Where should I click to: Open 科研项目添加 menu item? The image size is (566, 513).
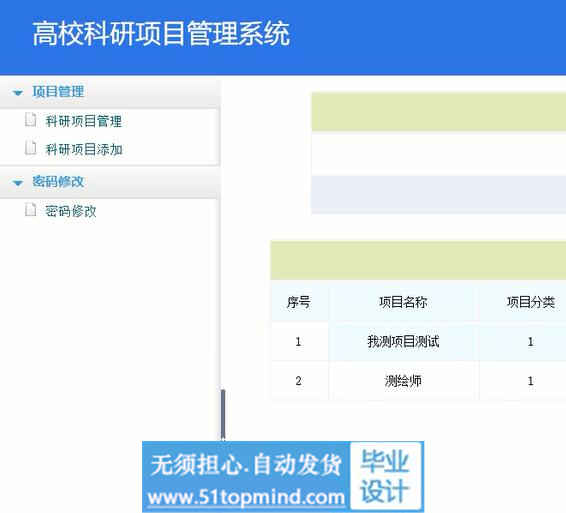tap(84, 149)
